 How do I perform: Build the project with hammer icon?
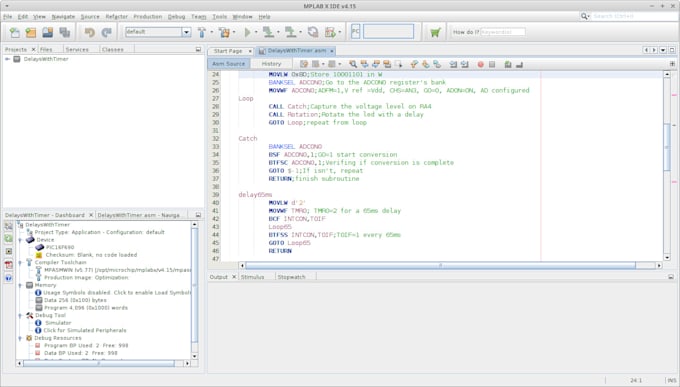pos(202,32)
